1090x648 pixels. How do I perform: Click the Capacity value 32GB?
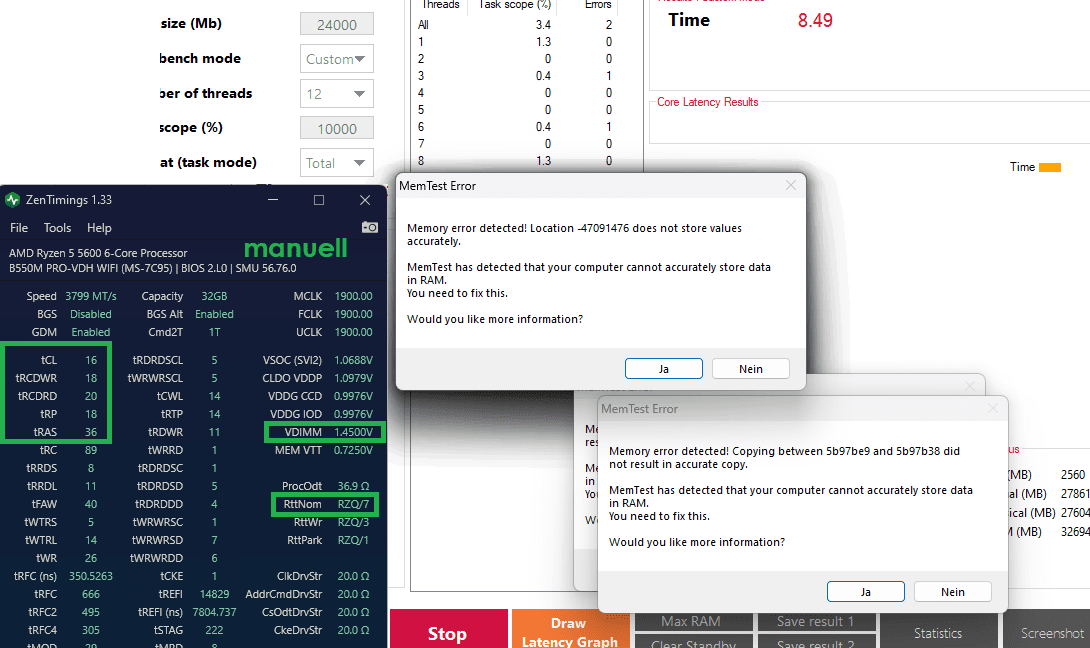(x=214, y=296)
